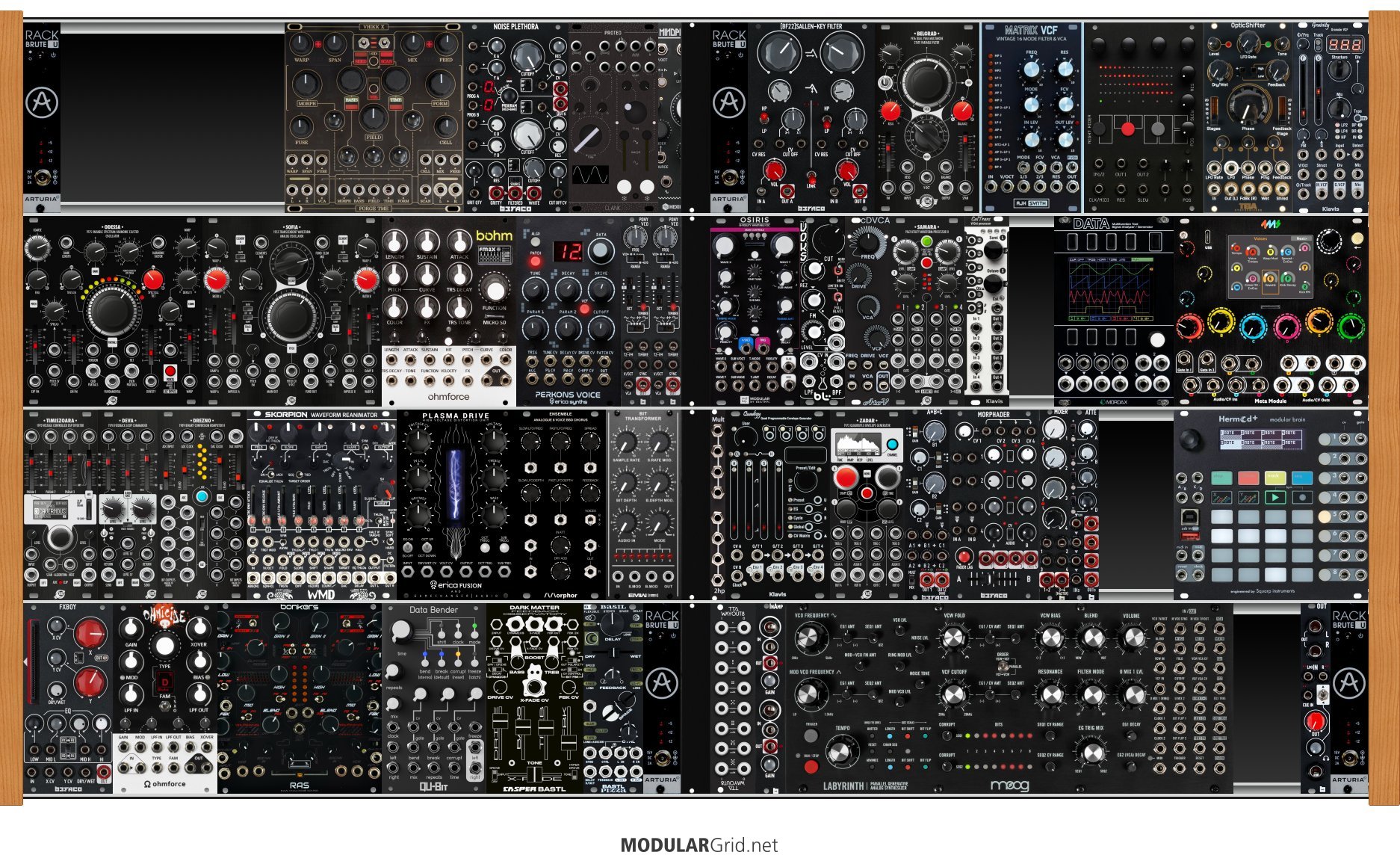The width and height of the screenshot is (1400, 861).
Task: Click the moog logo on the Labyrinth synth
Action: pyautogui.click(x=1009, y=786)
